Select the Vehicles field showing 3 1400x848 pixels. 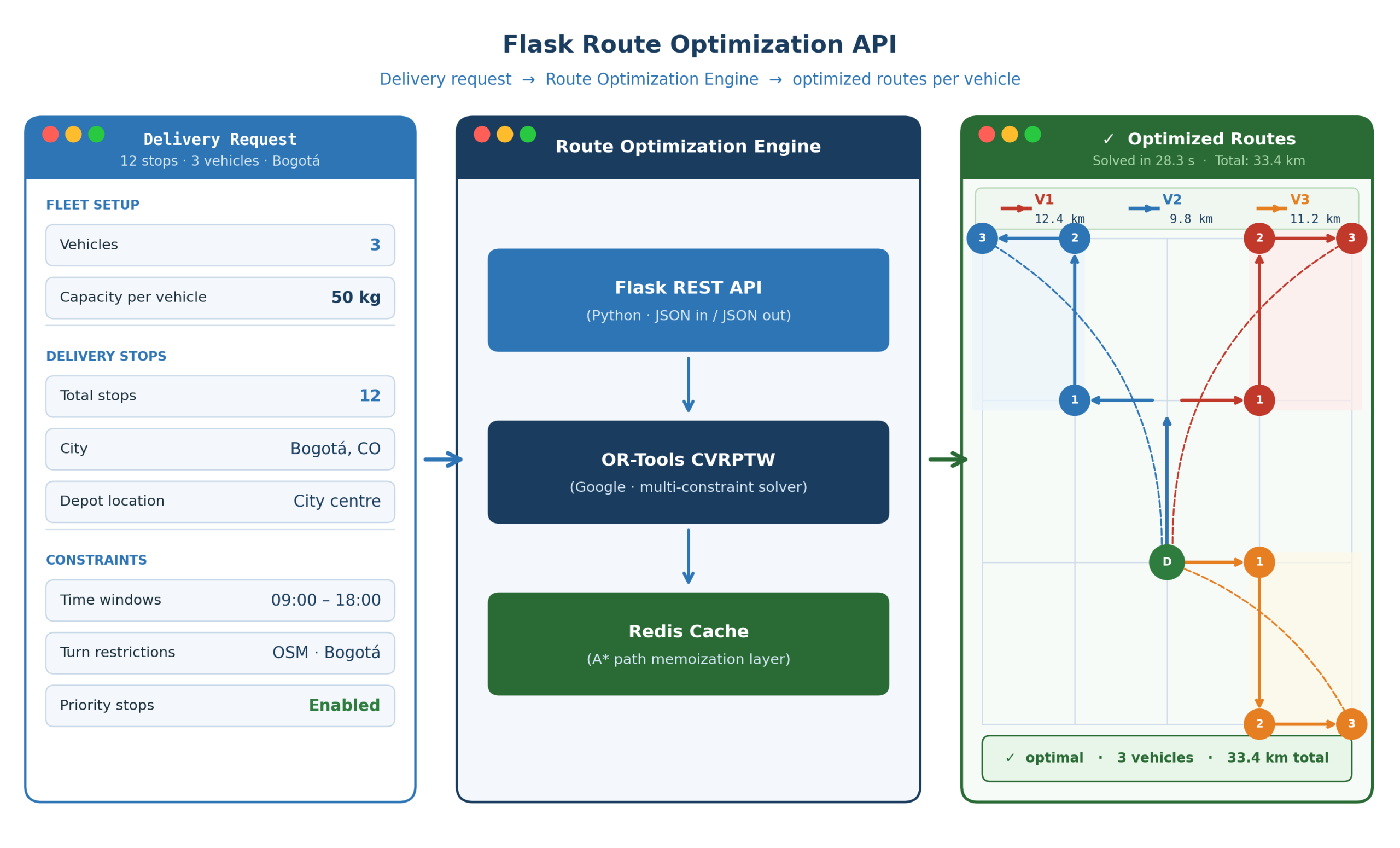tap(220, 245)
